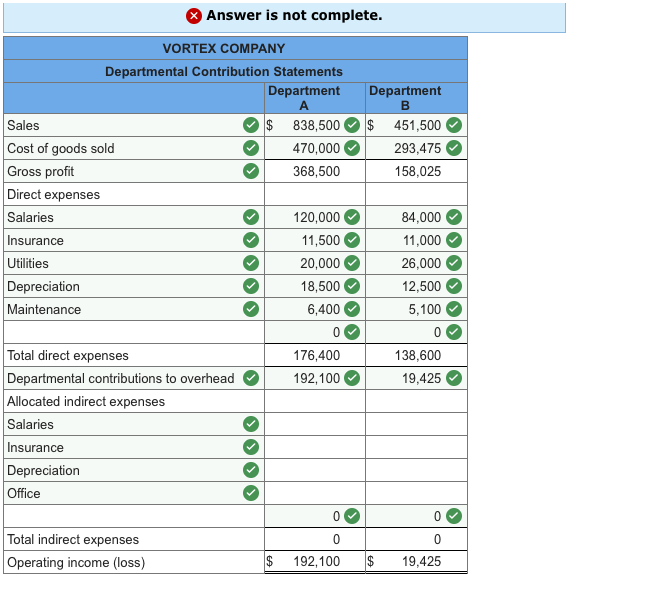Click the check beside Department A salaries 120,000

(x=352, y=217)
